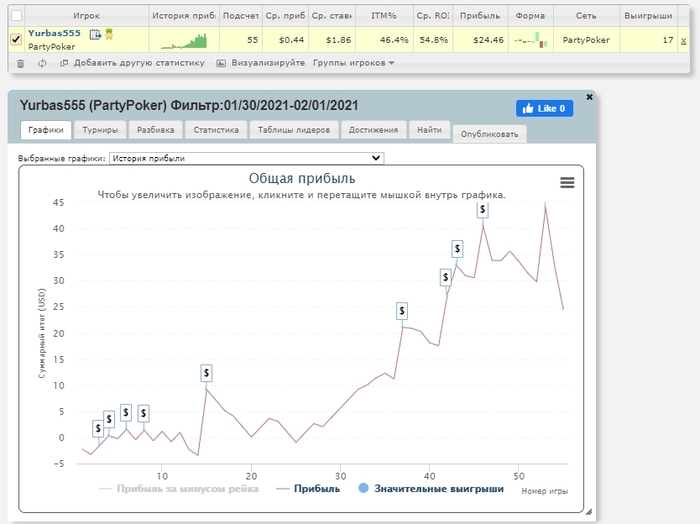The height and width of the screenshot is (524, 700).
Task: Click the $ win marker at game 46
Action: coord(482,209)
